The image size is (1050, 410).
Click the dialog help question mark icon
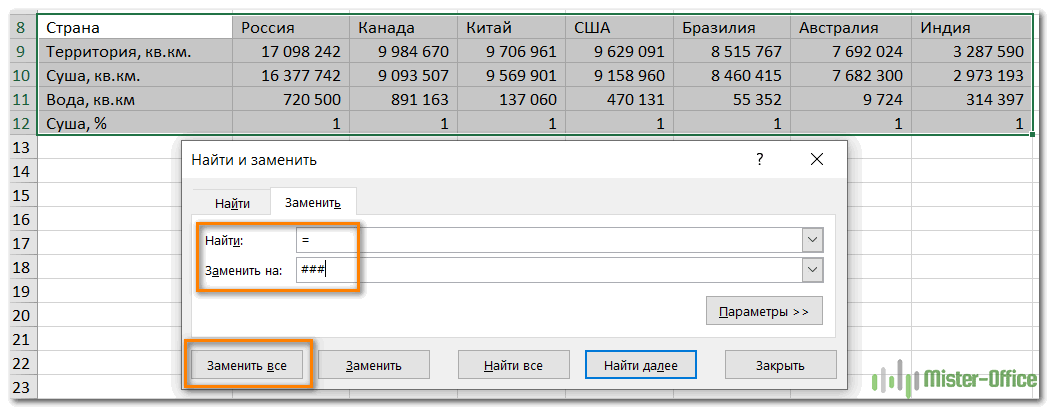click(759, 159)
